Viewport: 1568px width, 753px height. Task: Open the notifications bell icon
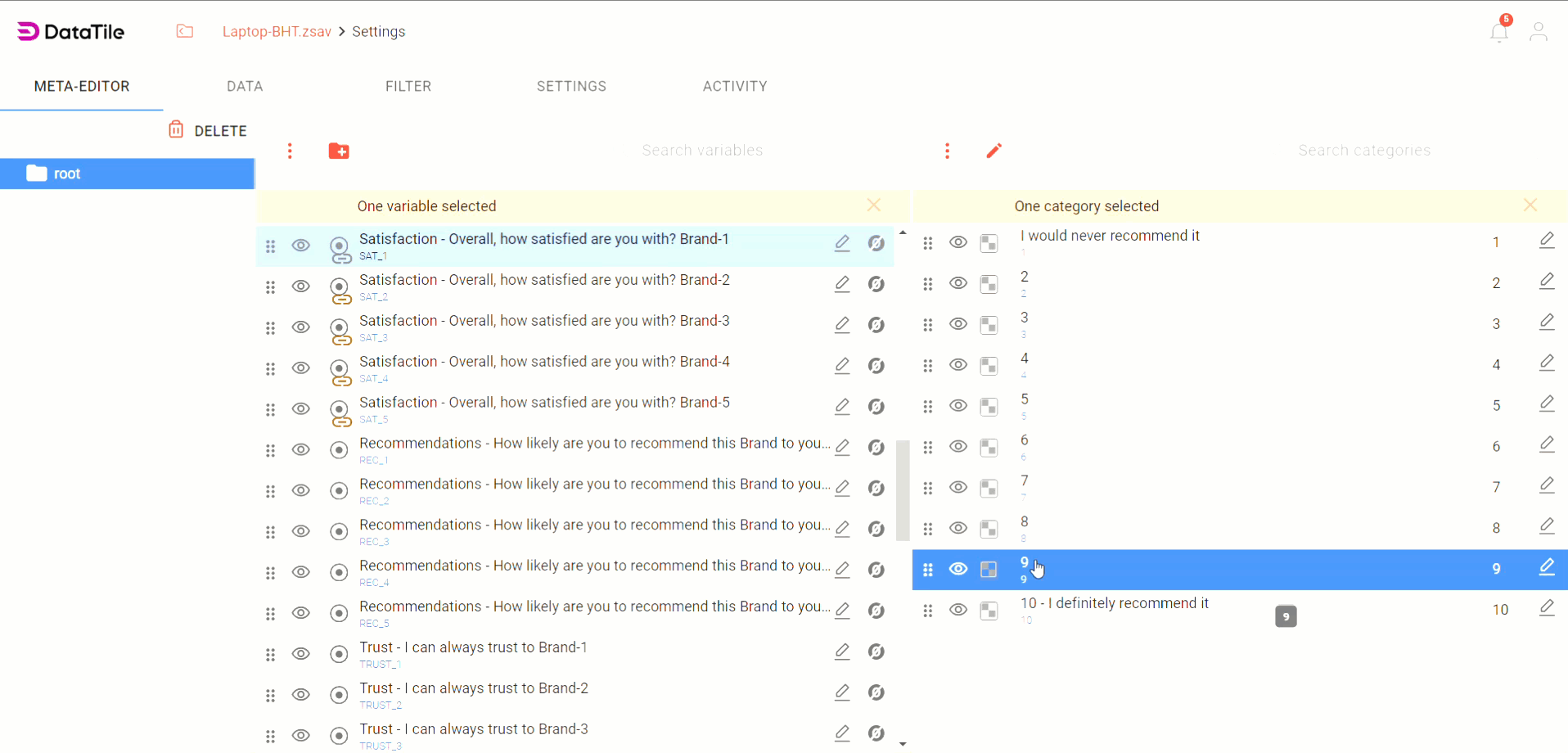click(1499, 32)
